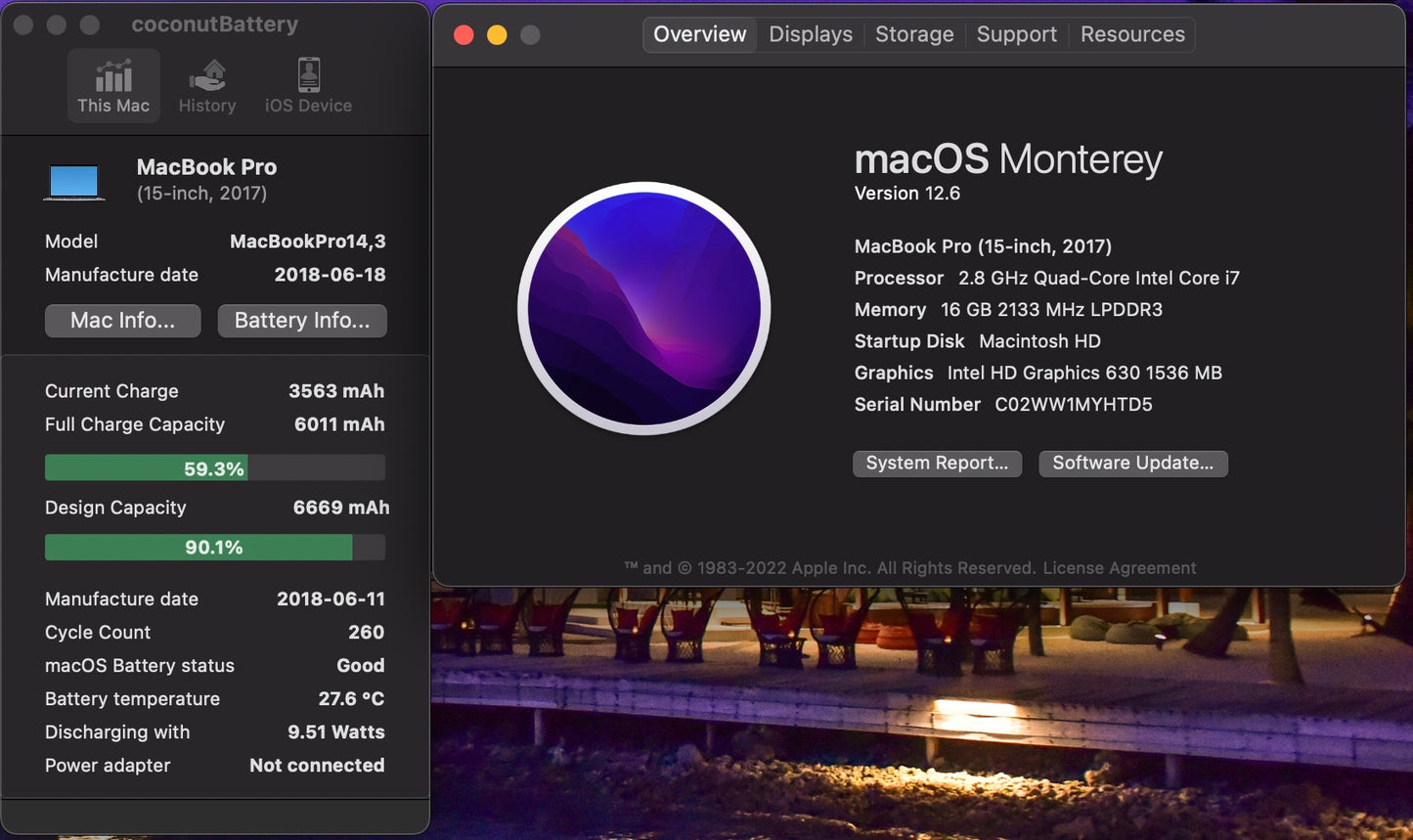Viewport: 1413px width, 840px height.
Task: Open Battery Info details
Action: tap(301, 321)
